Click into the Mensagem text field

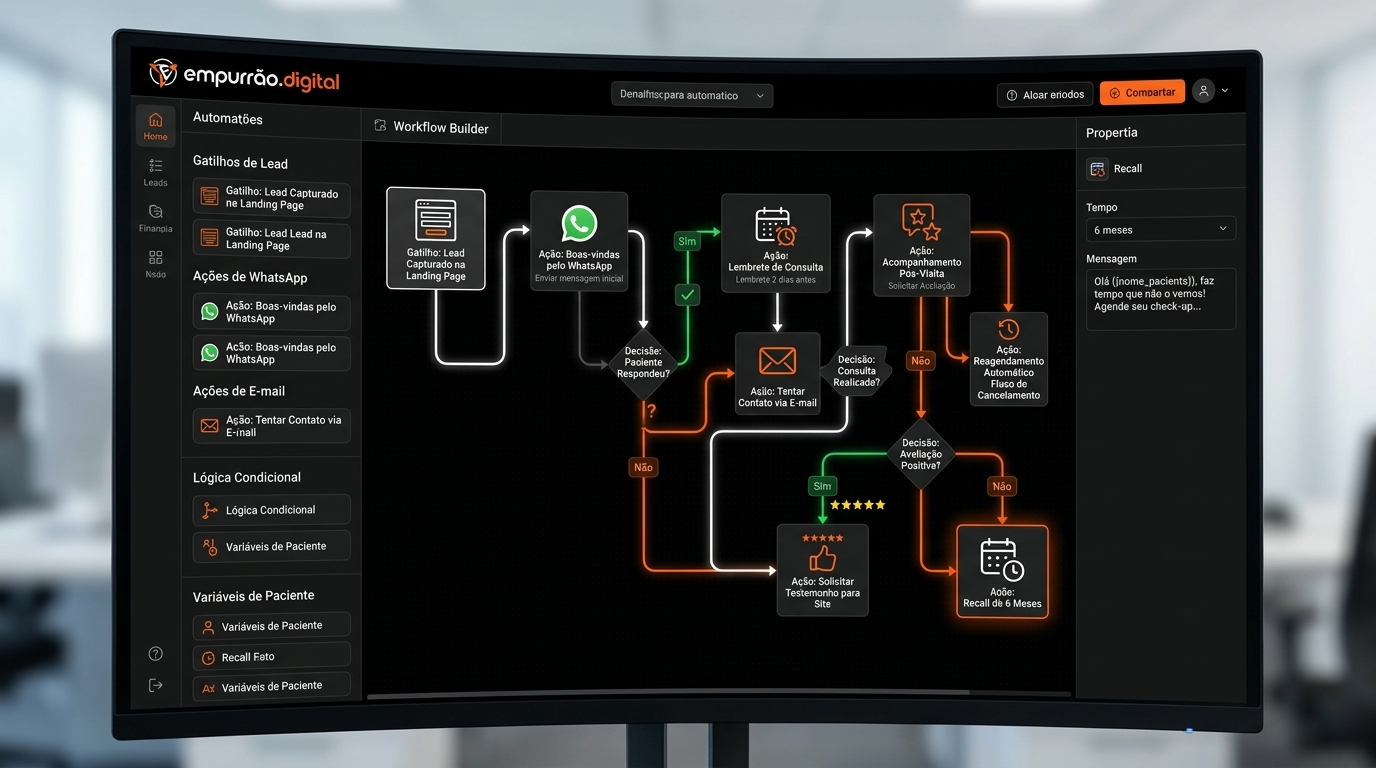1160,298
